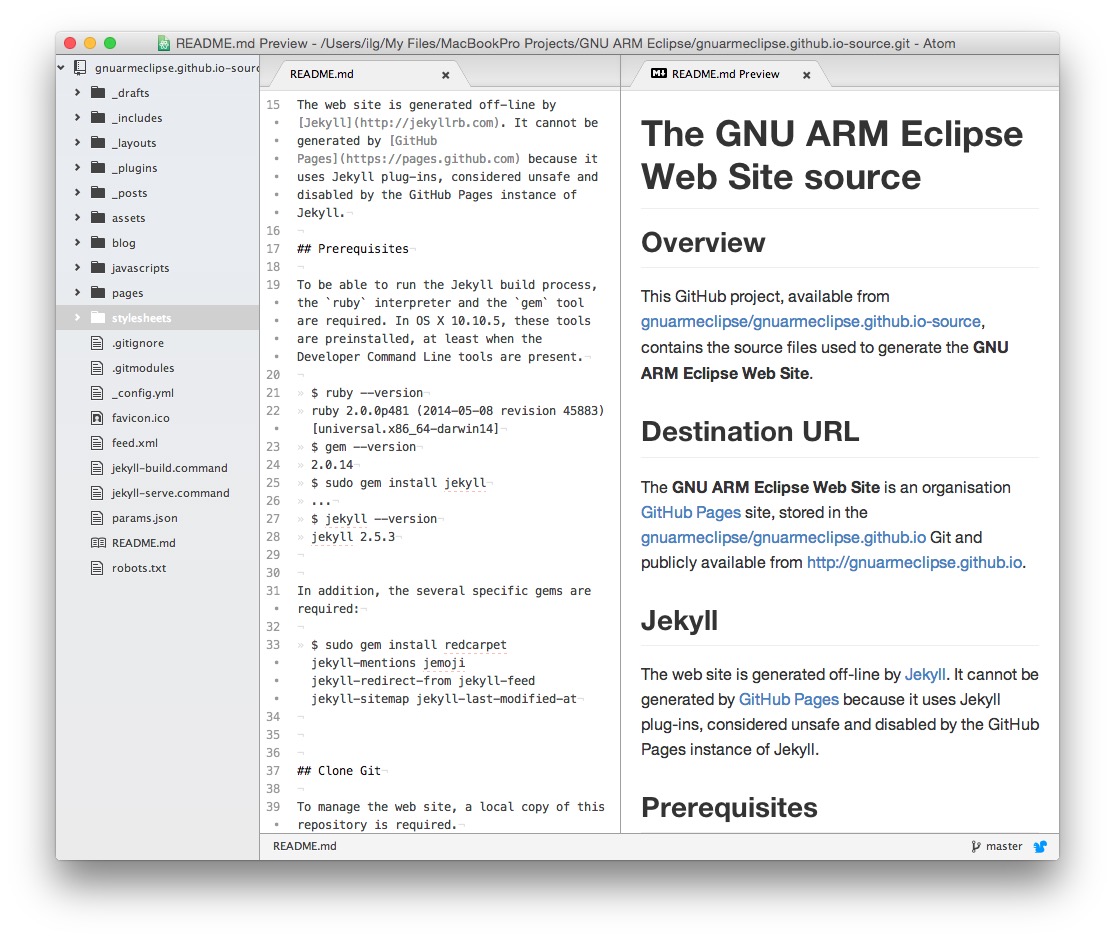1115x940 pixels.
Task: Expand the pages folder chevron
Action: pos(78,292)
